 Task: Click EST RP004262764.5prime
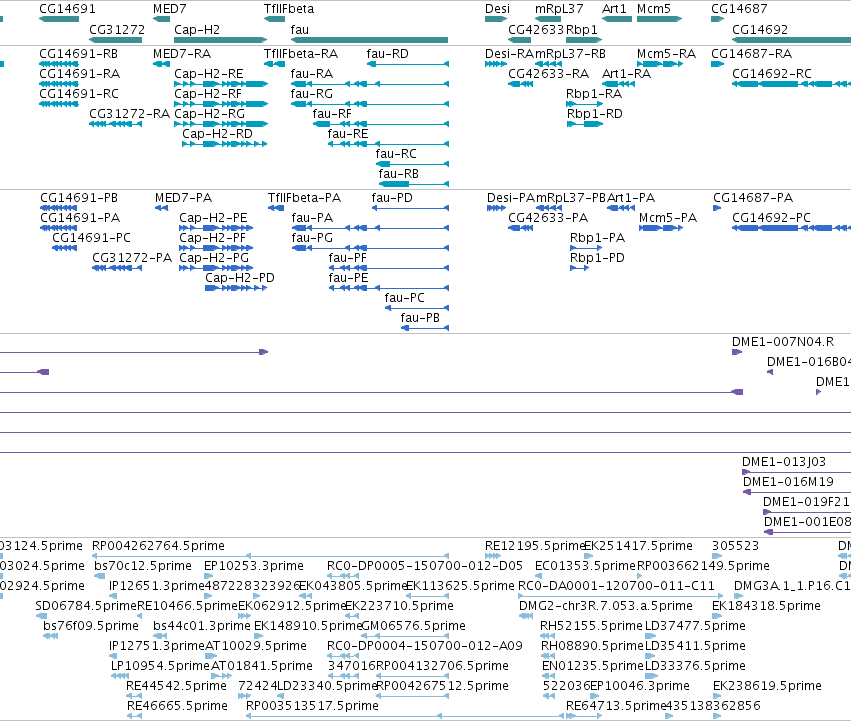point(271,556)
